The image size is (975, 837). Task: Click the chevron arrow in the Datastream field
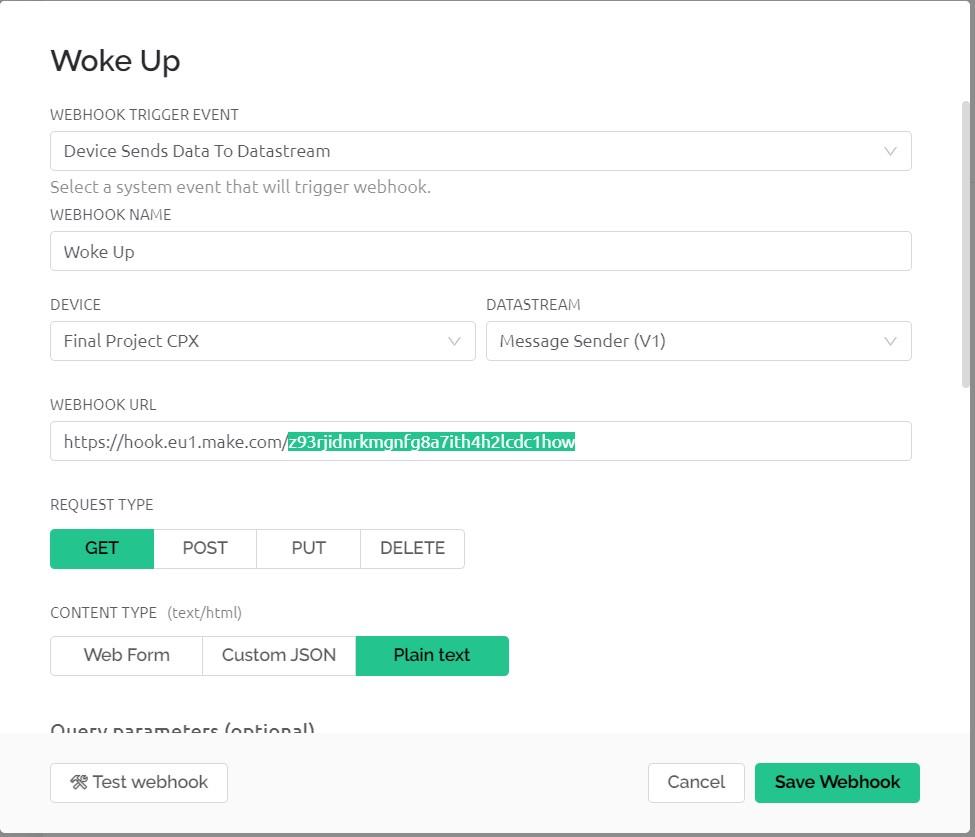point(889,341)
